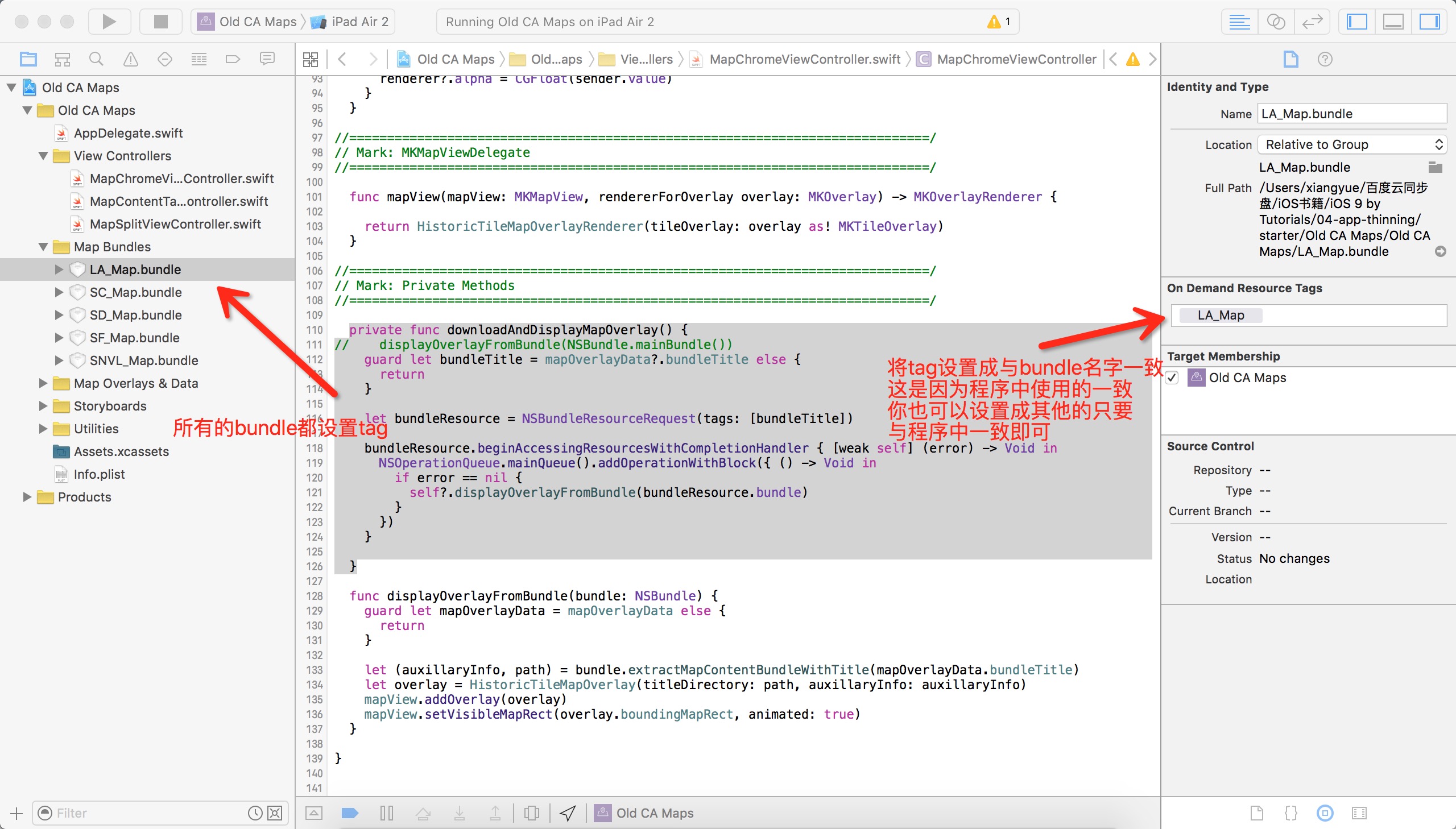Open Info.plist in navigator
This screenshot has height=829, width=1456.
[99, 475]
